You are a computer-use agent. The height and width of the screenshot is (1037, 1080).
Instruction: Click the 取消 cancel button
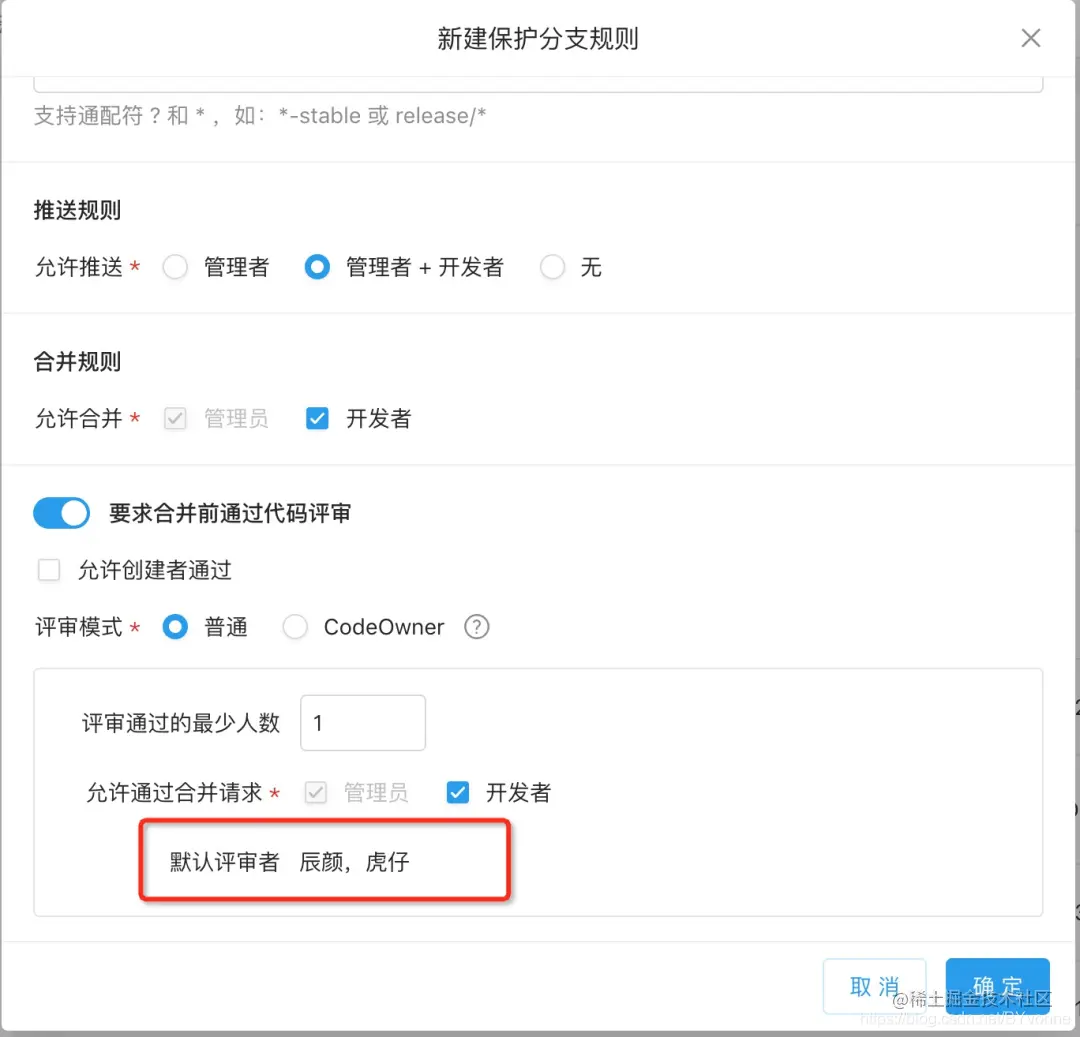(x=874, y=985)
